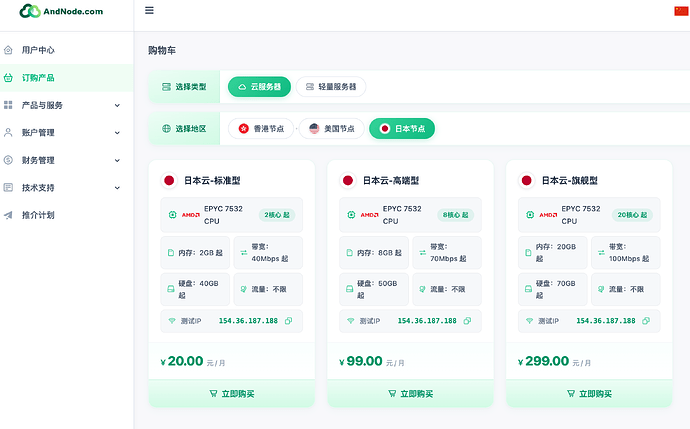Click the 测试IP wifi icon on 日本云-高端型
The width and height of the screenshot is (690, 429).
pyautogui.click(x=351, y=321)
